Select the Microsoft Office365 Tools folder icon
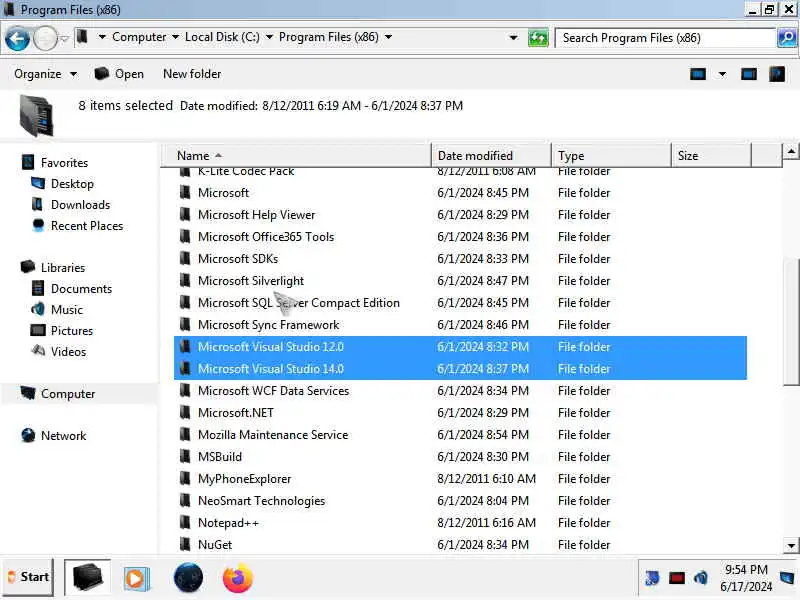 (x=185, y=236)
